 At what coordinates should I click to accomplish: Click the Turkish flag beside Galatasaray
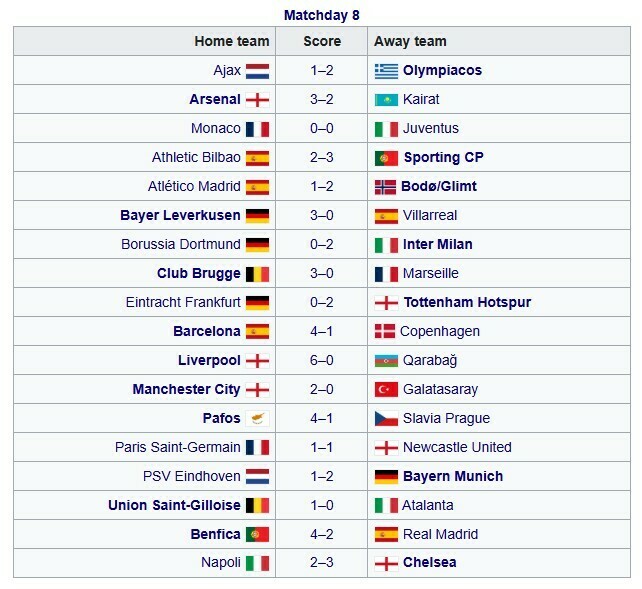tap(386, 390)
